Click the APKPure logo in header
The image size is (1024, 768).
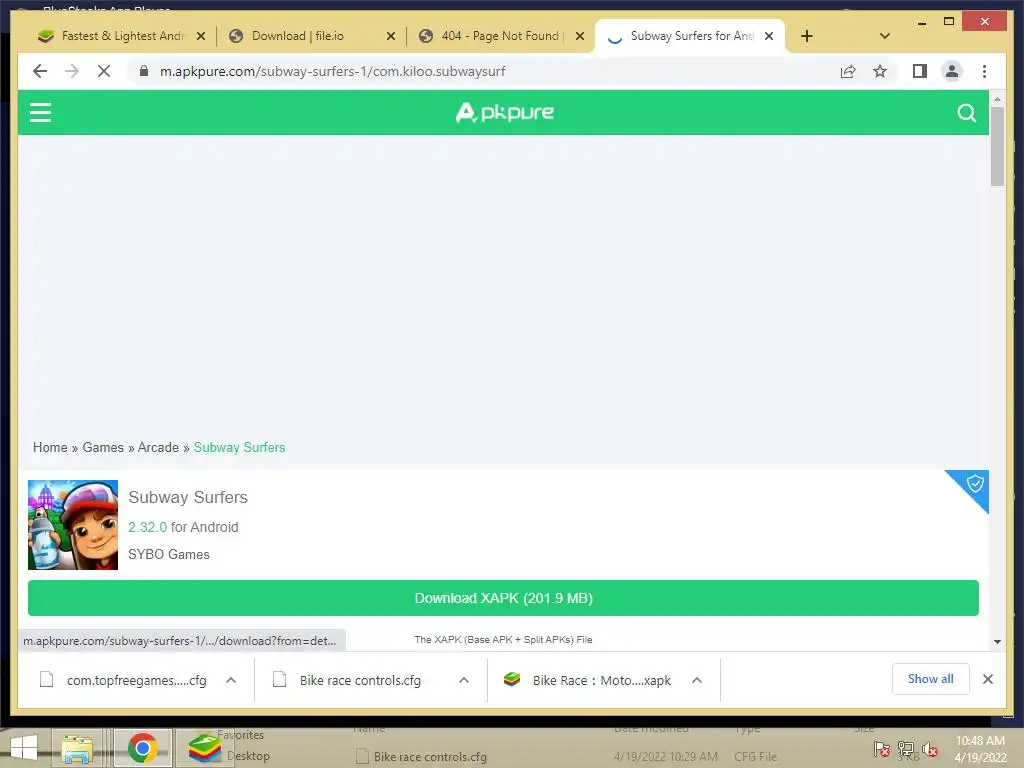[x=504, y=112]
